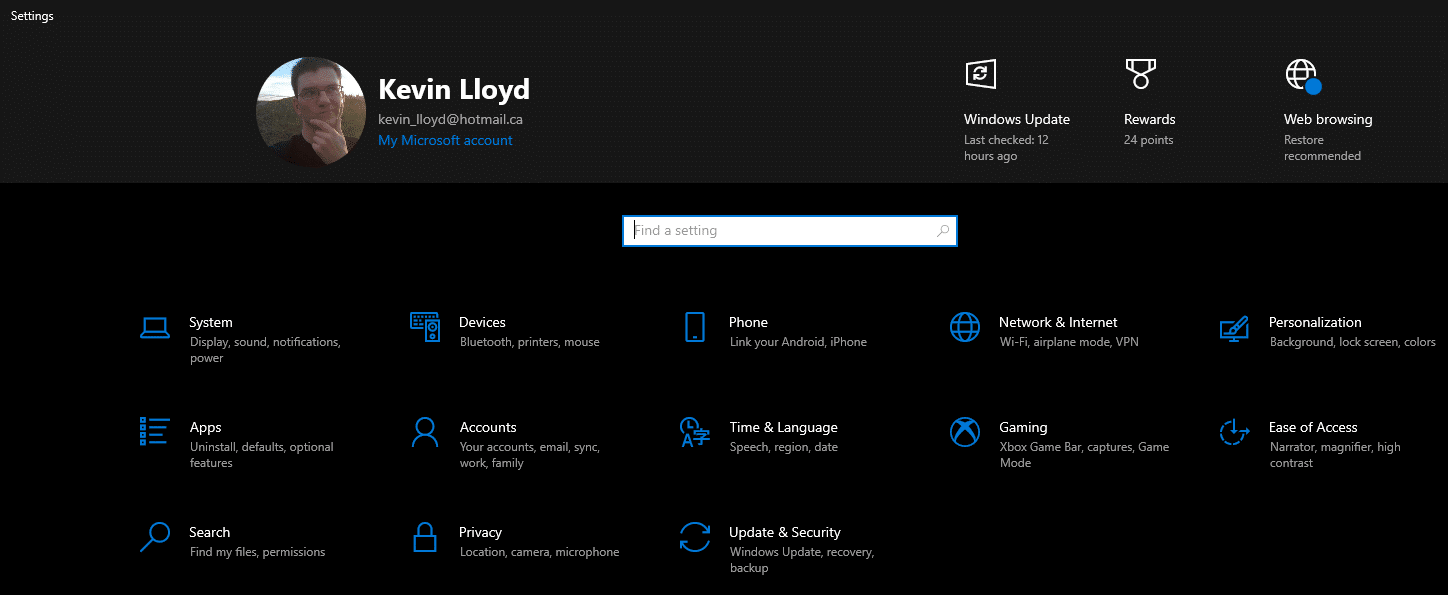The height and width of the screenshot is (595, 1448).
Task: Click 'Display, sound, notifications, power' description
Action: pos(265,350)
